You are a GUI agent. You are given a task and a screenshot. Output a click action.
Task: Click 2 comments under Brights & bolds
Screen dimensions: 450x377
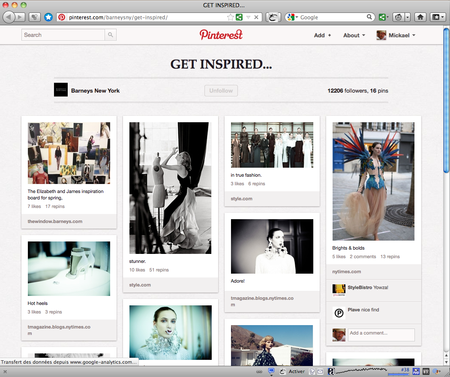[x=363, y=257]
